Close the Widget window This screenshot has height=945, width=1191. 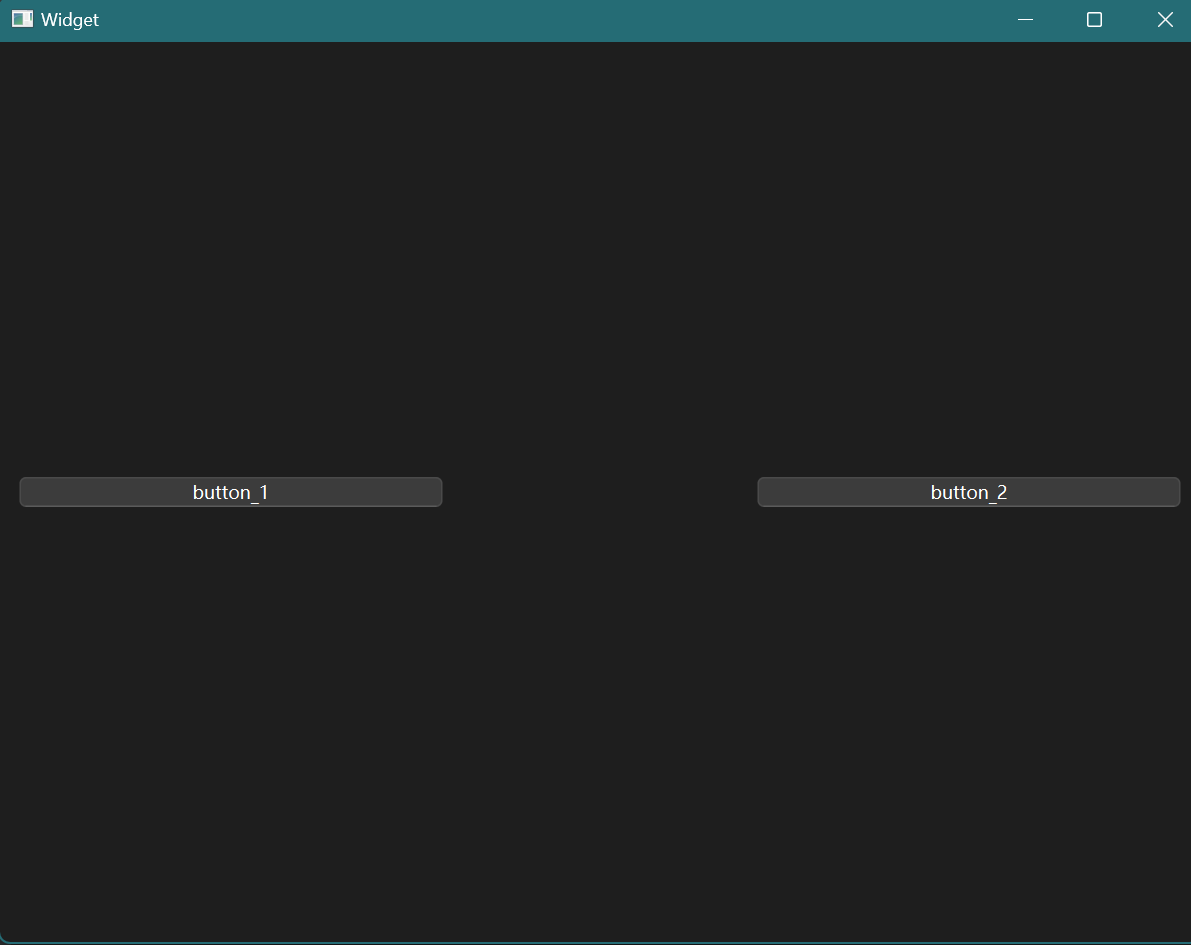(x=1165, y=20)
